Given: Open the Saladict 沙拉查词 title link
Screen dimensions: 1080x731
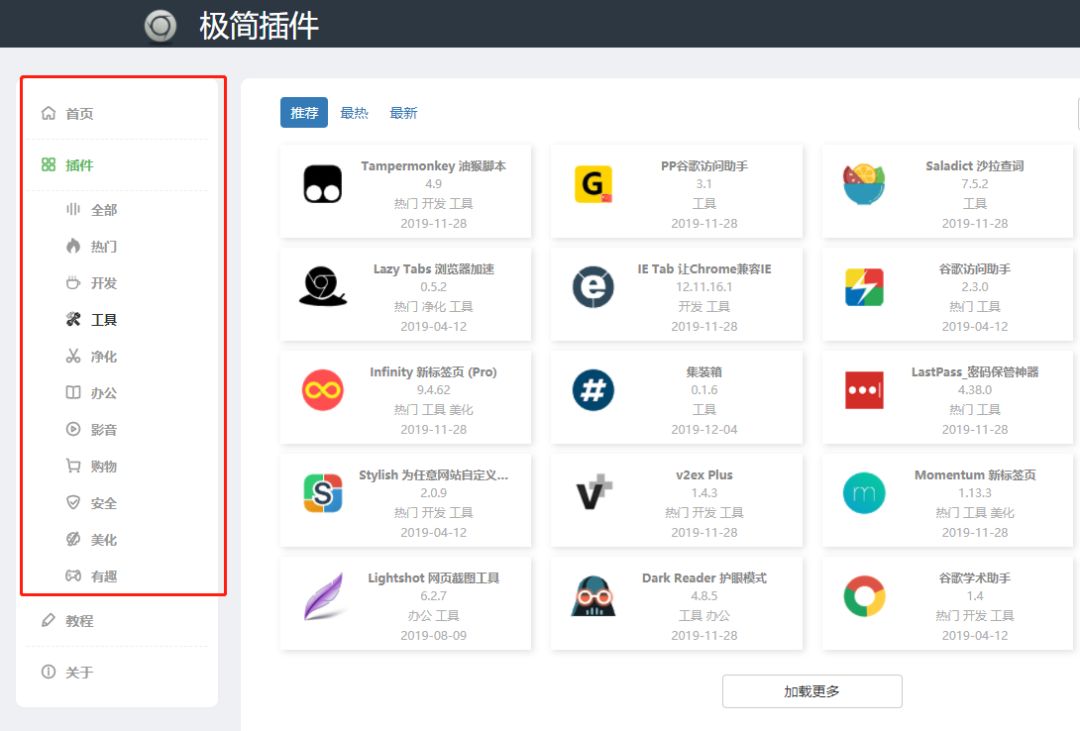Looking at the screenshot, I should (975, 166).
